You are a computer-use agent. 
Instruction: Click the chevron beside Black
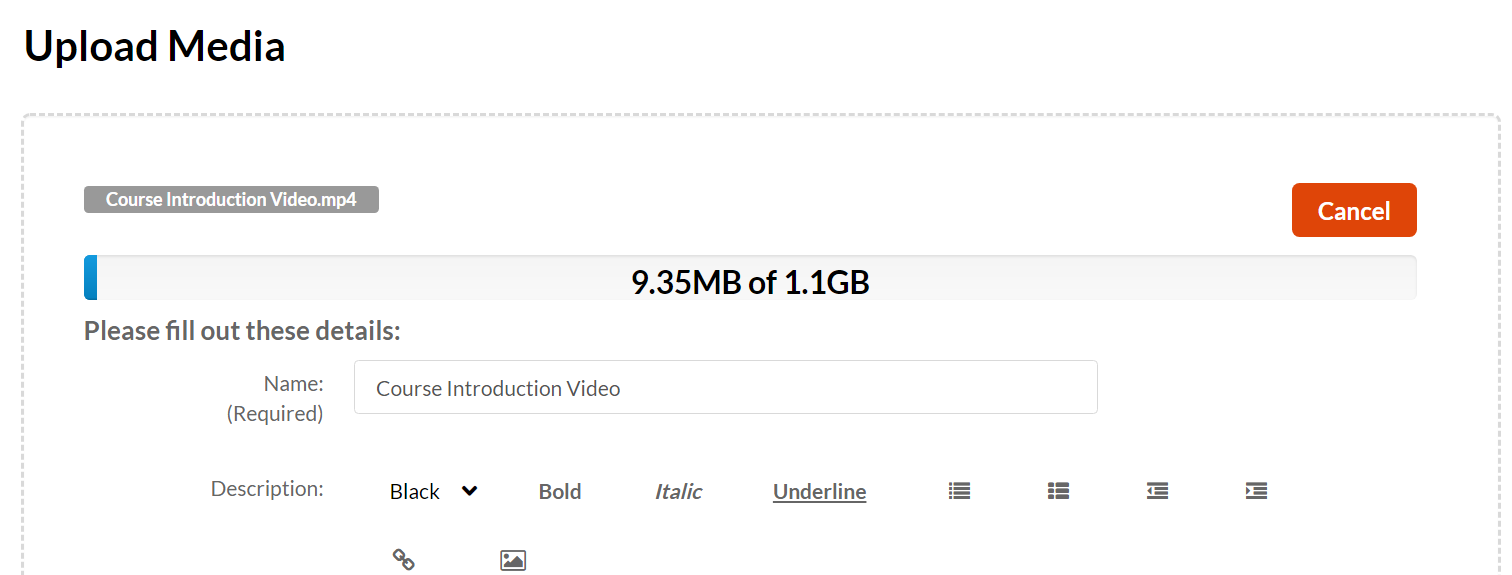469,491
